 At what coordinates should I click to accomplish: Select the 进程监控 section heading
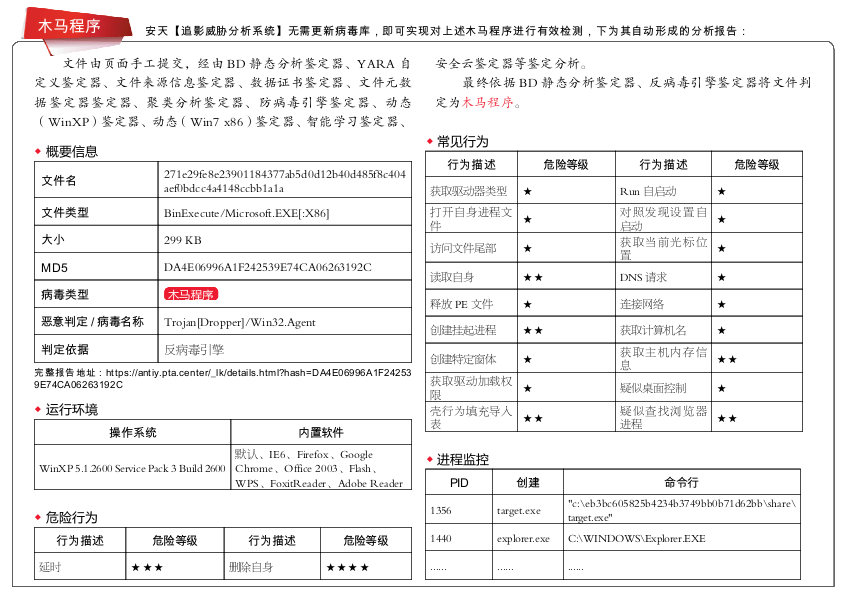(462, 460)
